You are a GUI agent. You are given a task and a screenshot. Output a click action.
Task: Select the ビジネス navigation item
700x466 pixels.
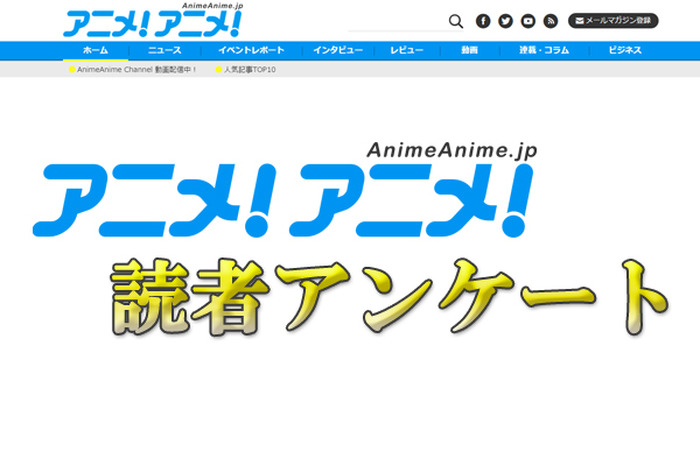(618, 50)
